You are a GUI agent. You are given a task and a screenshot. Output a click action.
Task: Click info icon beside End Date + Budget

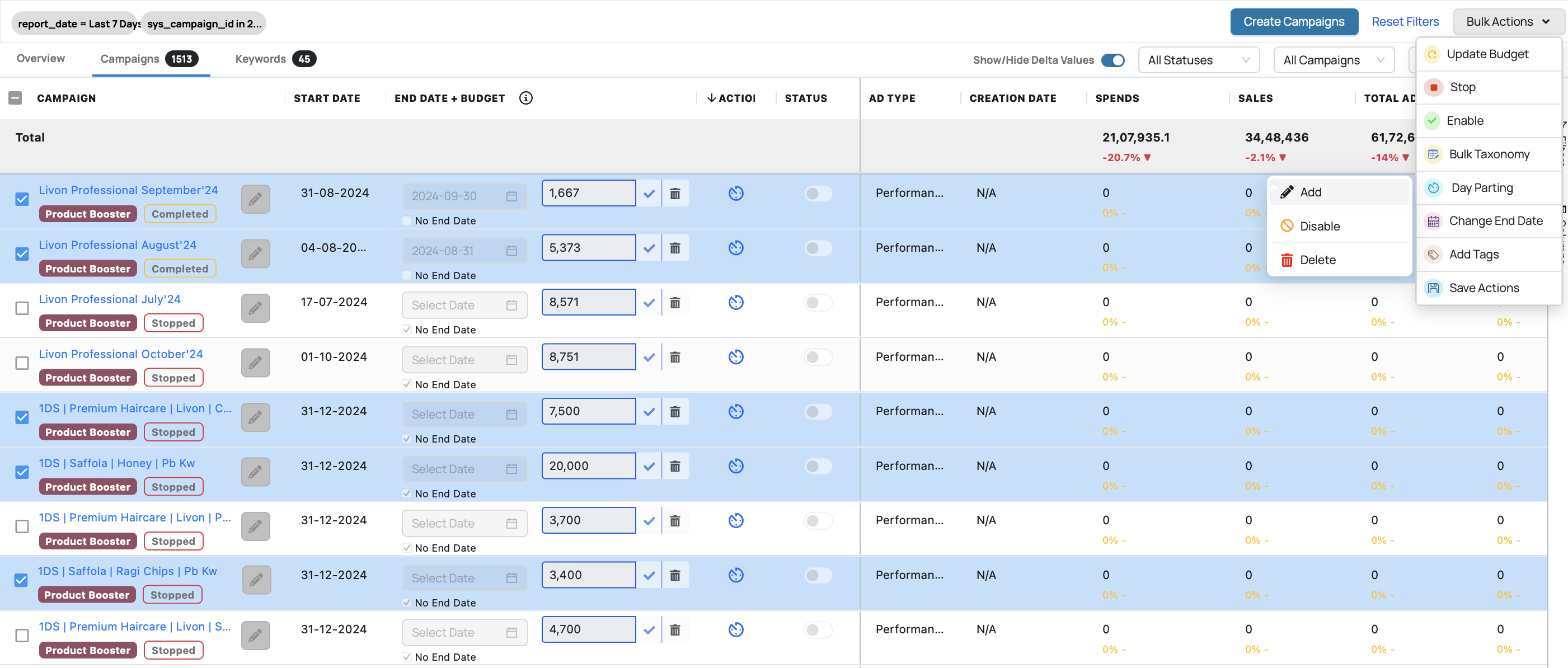coord(525,98)
